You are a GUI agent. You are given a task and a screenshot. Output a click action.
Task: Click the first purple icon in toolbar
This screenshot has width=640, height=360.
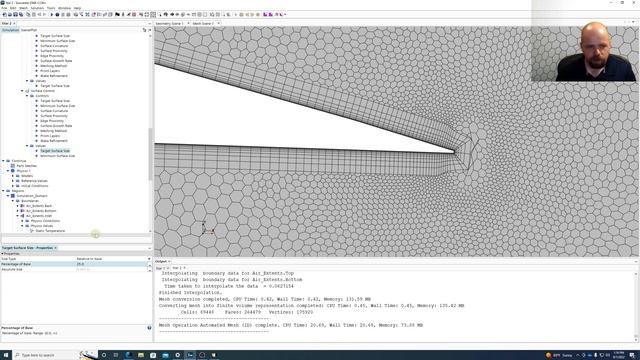[265, 14]
